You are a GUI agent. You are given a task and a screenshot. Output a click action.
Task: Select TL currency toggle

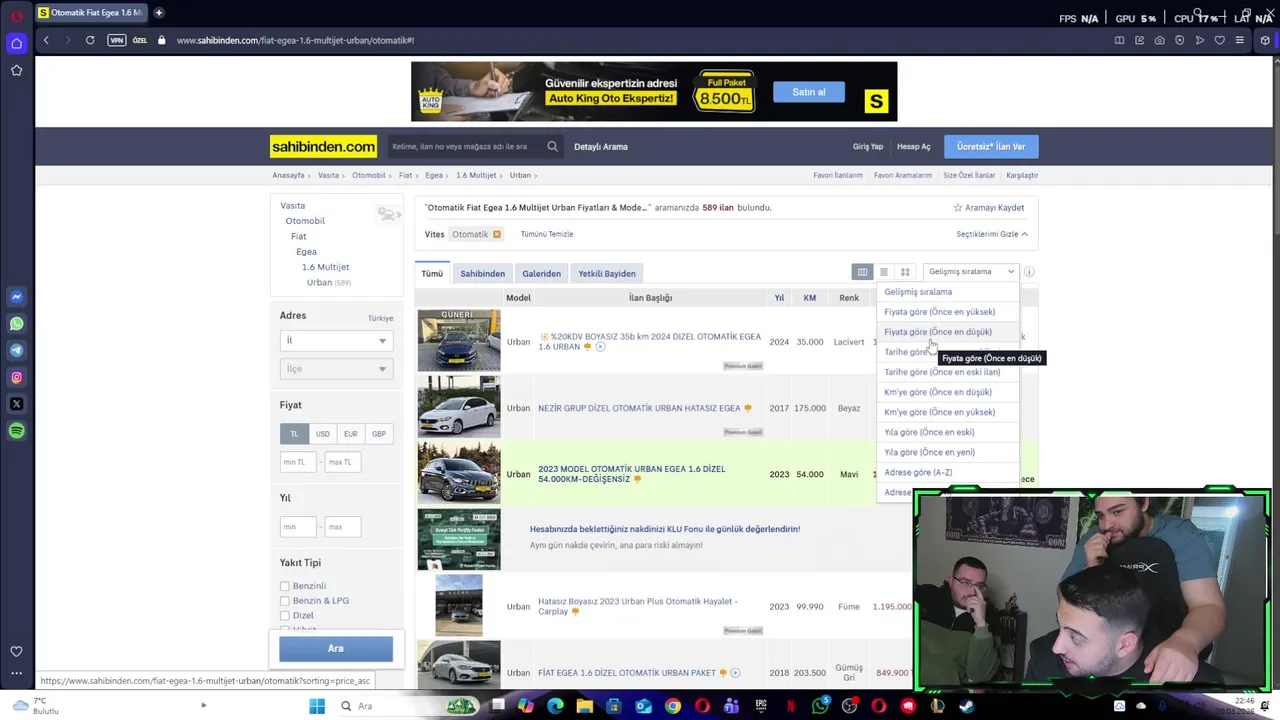pyautogui.click(x=294, y=434)
